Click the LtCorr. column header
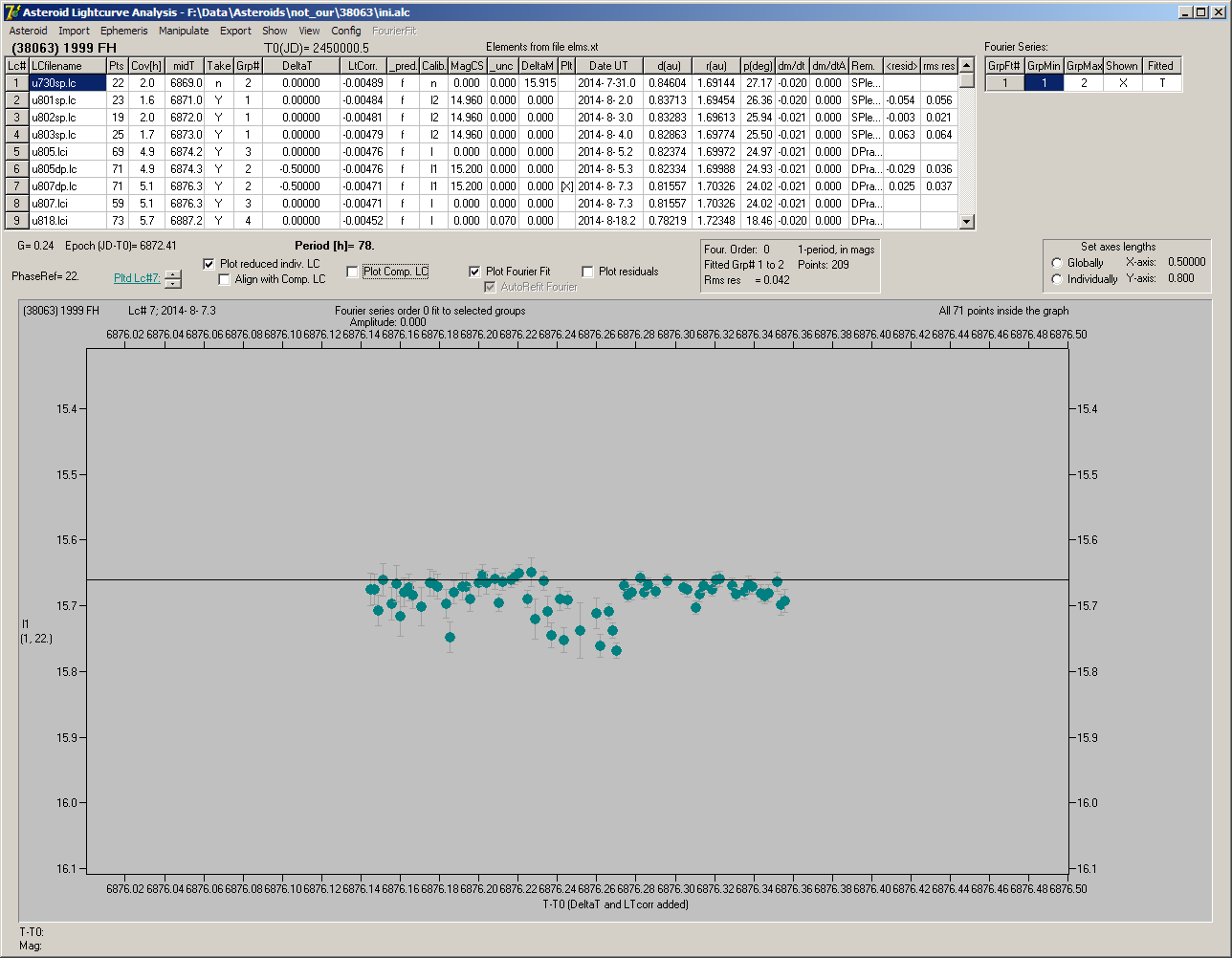The height and width of the screenshot is (958, 1232). point(363,66)
